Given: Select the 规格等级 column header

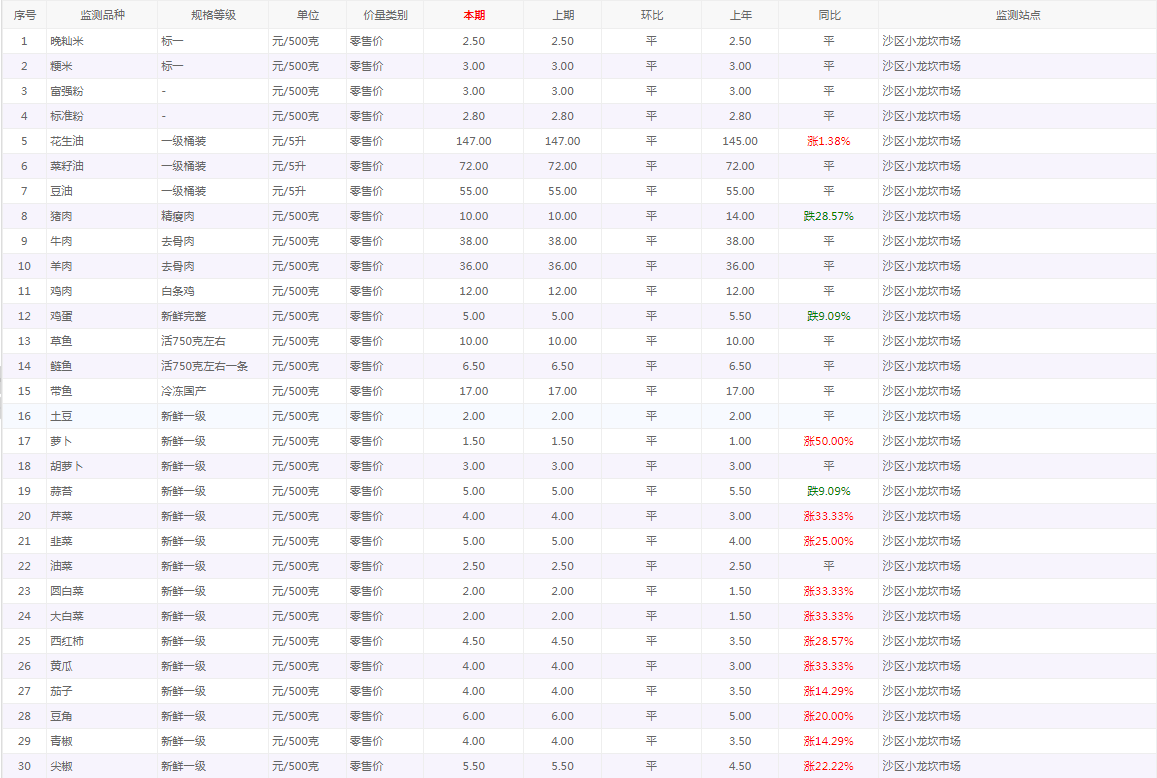Looking at the screenshot, I should [x=213, y=15].
